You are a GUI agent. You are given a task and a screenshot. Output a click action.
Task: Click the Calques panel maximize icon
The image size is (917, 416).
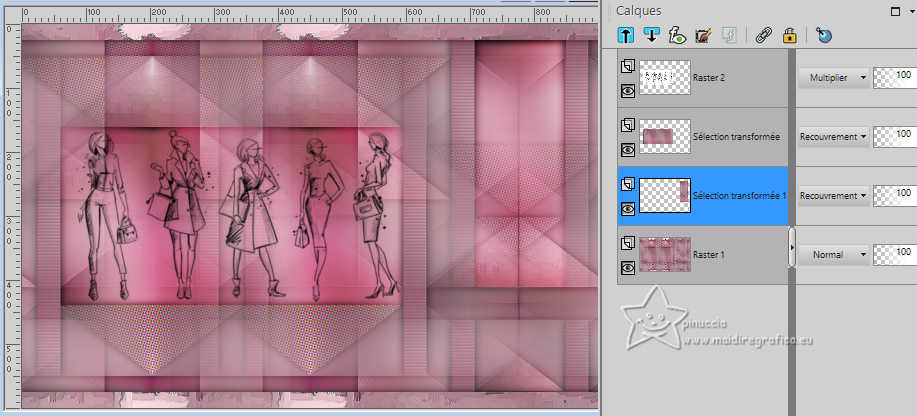895,11
